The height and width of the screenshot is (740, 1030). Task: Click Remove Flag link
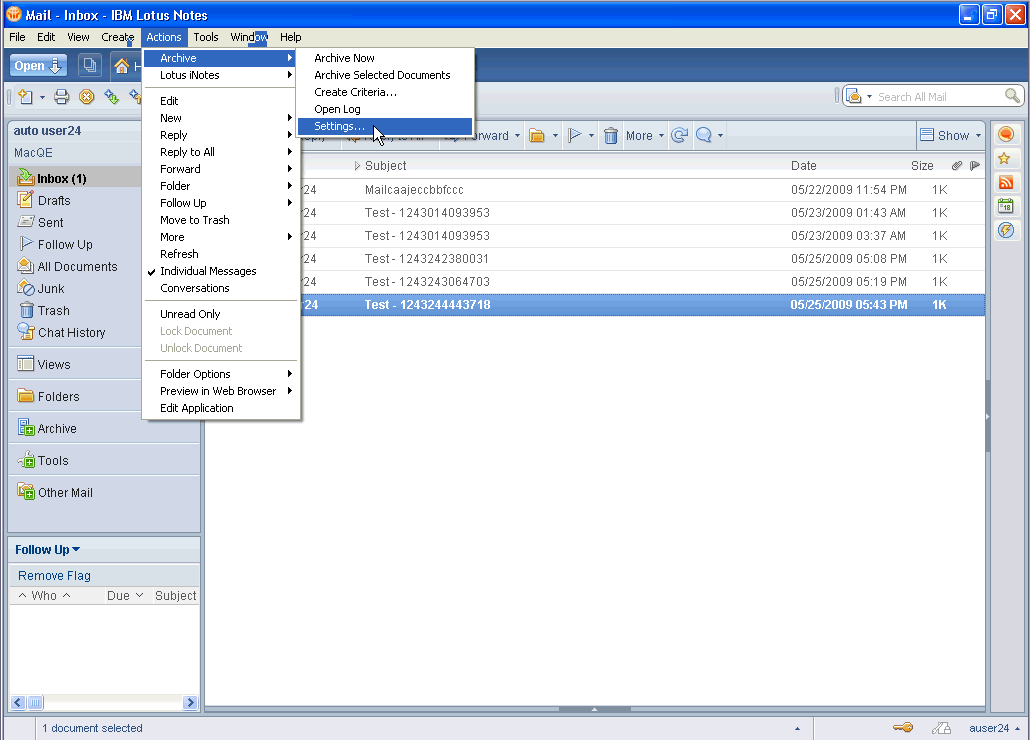click(54, 575)
